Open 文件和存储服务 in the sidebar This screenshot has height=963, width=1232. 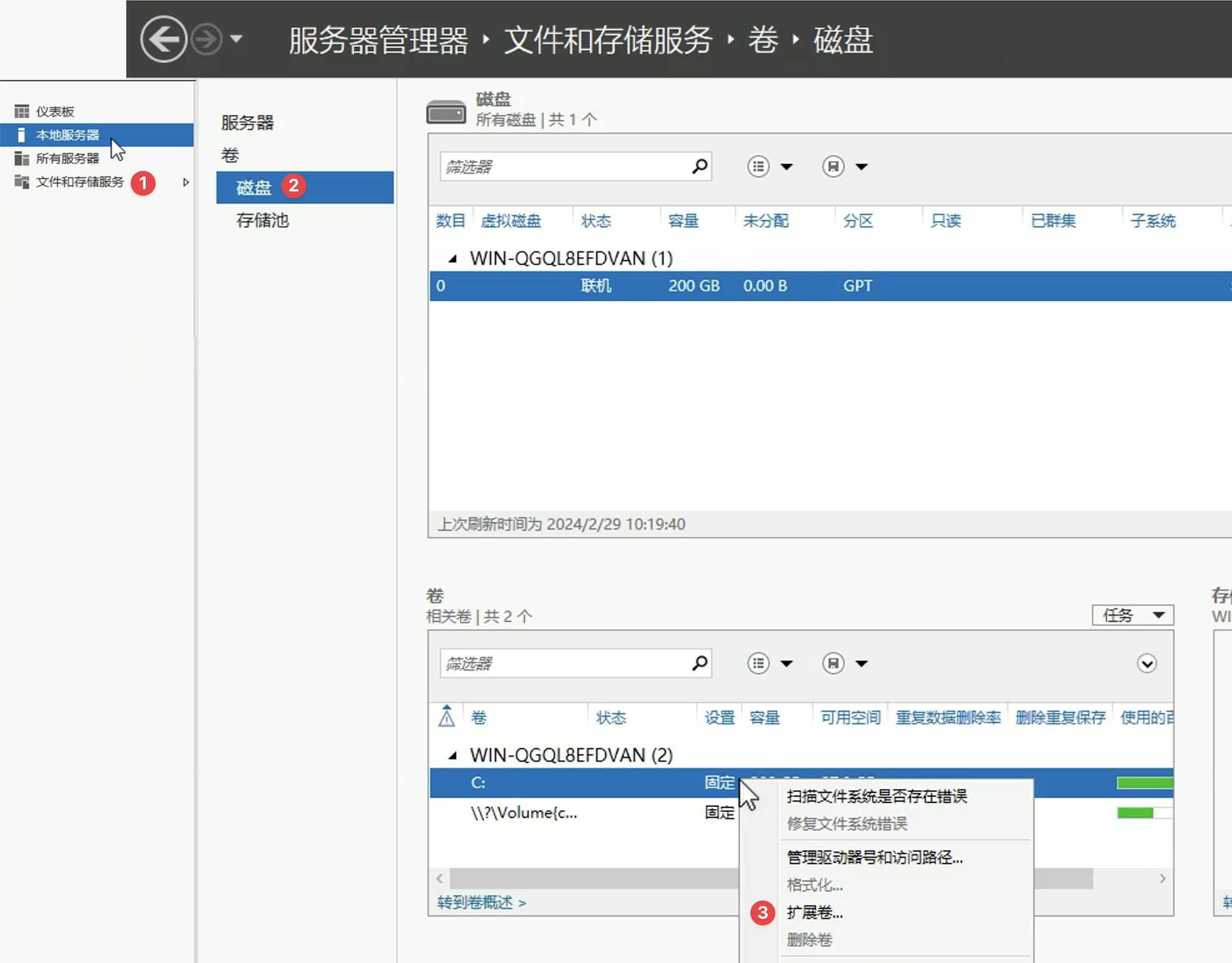tap(80, 182)
